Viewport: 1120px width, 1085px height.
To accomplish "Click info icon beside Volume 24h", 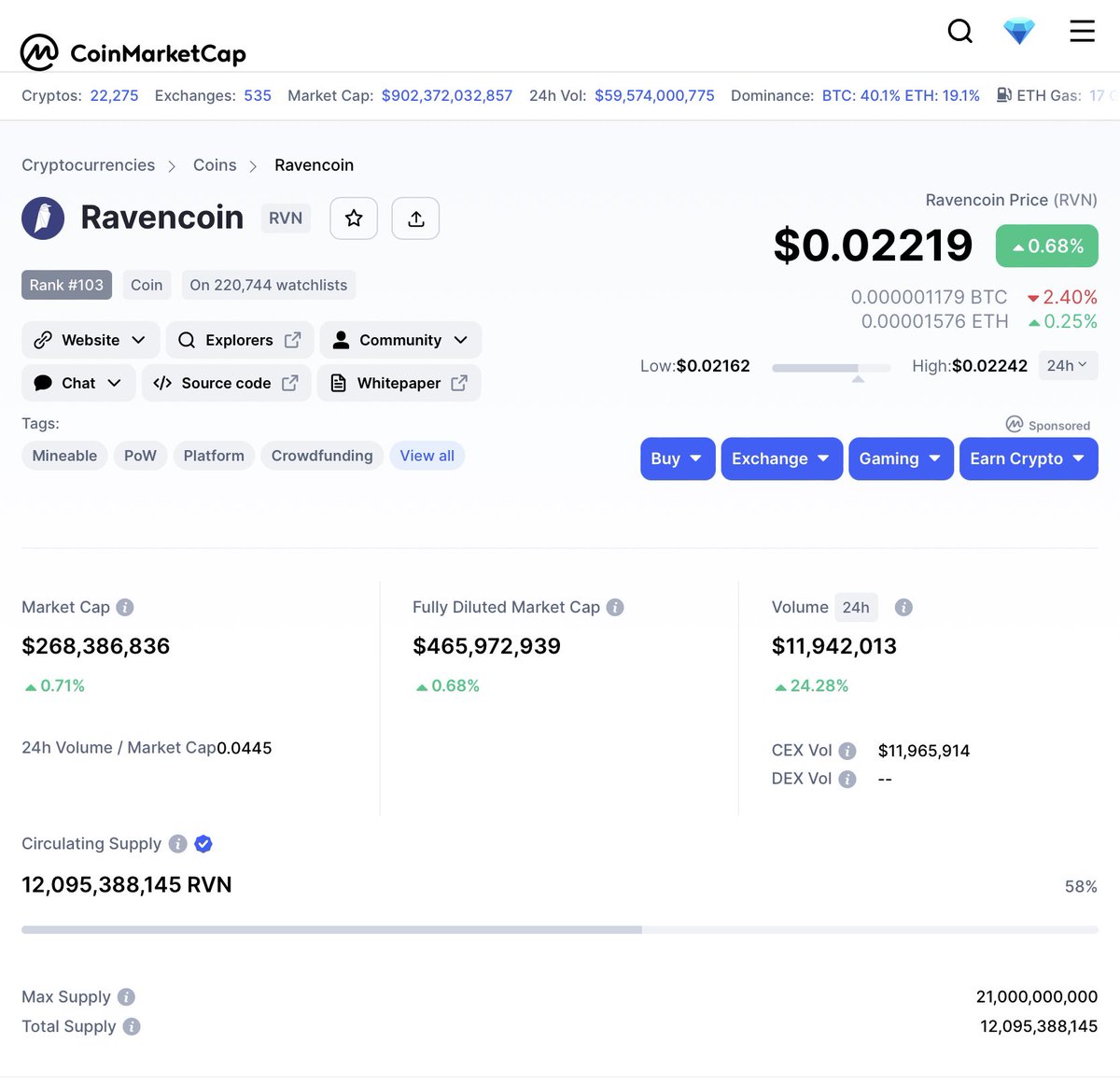I will click(x=903, y=607).
